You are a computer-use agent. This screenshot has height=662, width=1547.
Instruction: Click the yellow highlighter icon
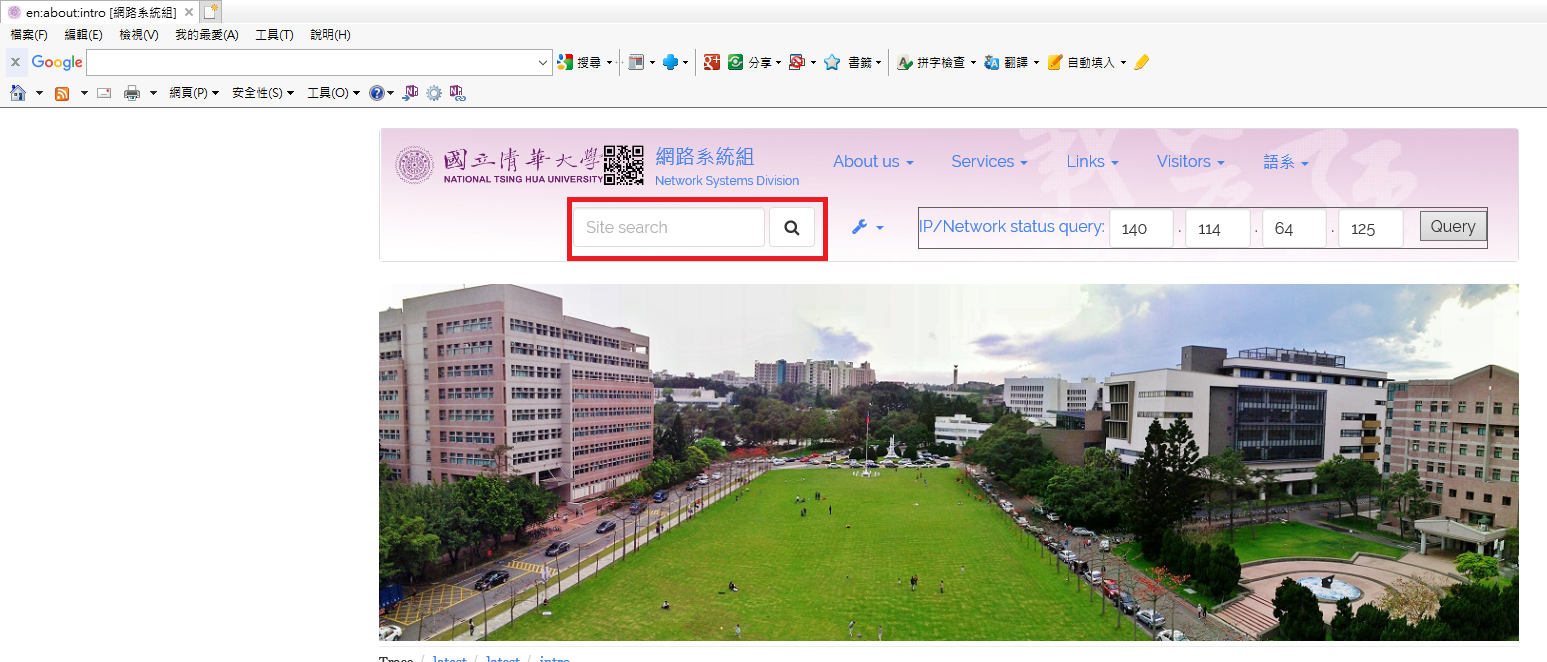[1142, 62]
